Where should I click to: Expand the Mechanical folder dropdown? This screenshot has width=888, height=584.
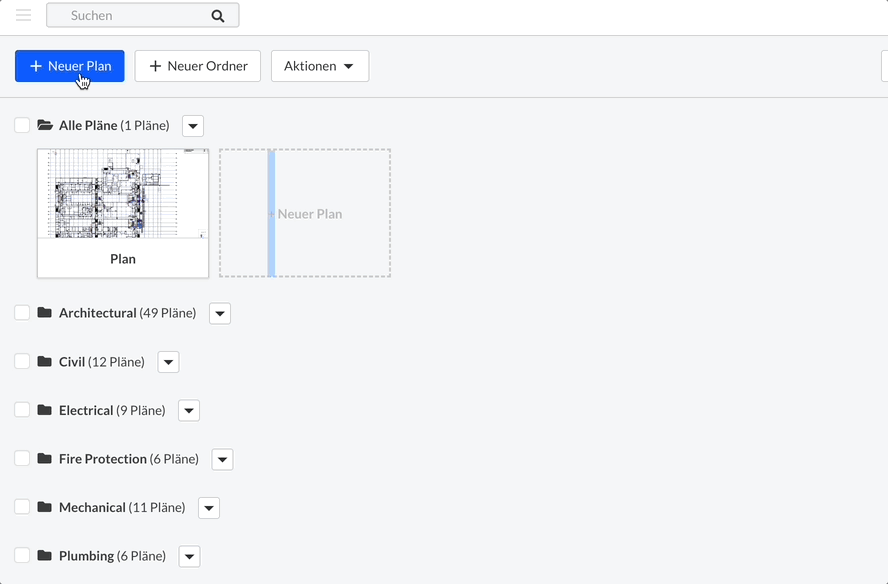pyautogui.click(x=209, y=507)
